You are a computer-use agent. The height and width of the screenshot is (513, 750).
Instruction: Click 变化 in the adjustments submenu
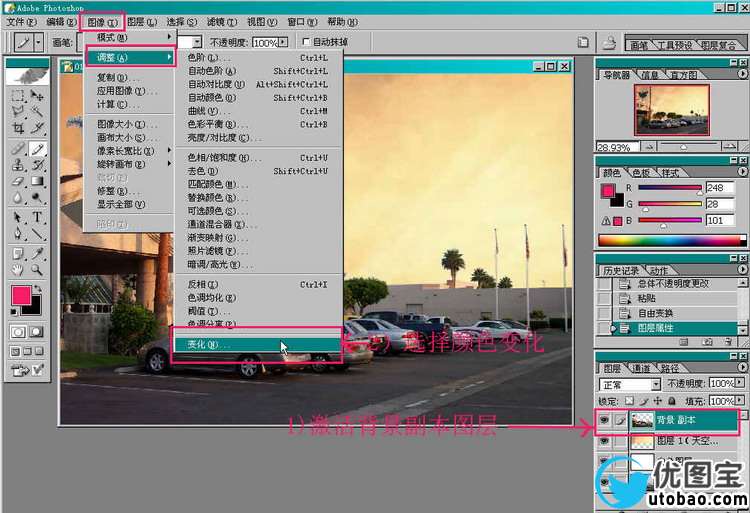coord(209,345)
